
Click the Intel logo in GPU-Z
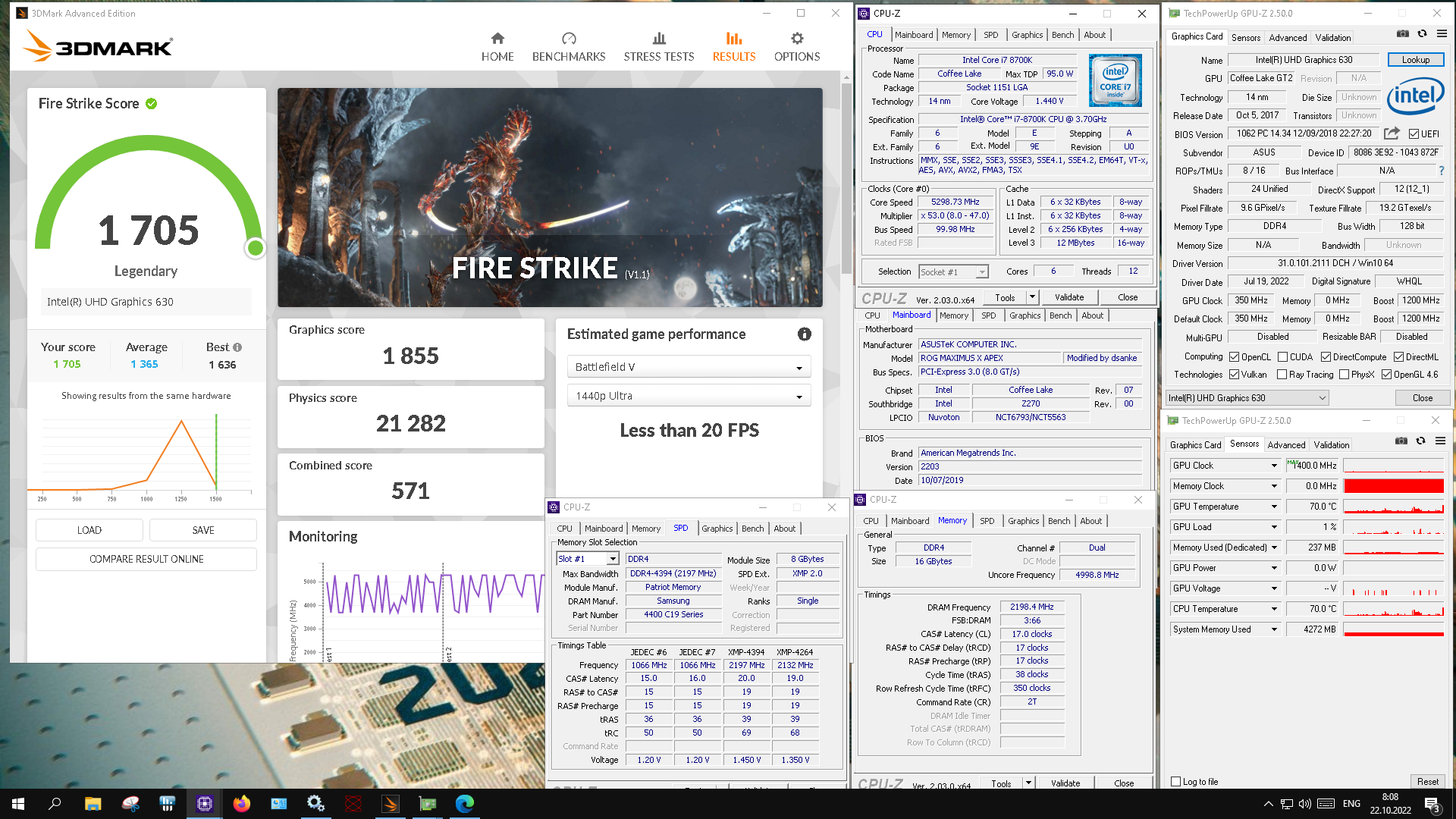tap(1415, 96)
